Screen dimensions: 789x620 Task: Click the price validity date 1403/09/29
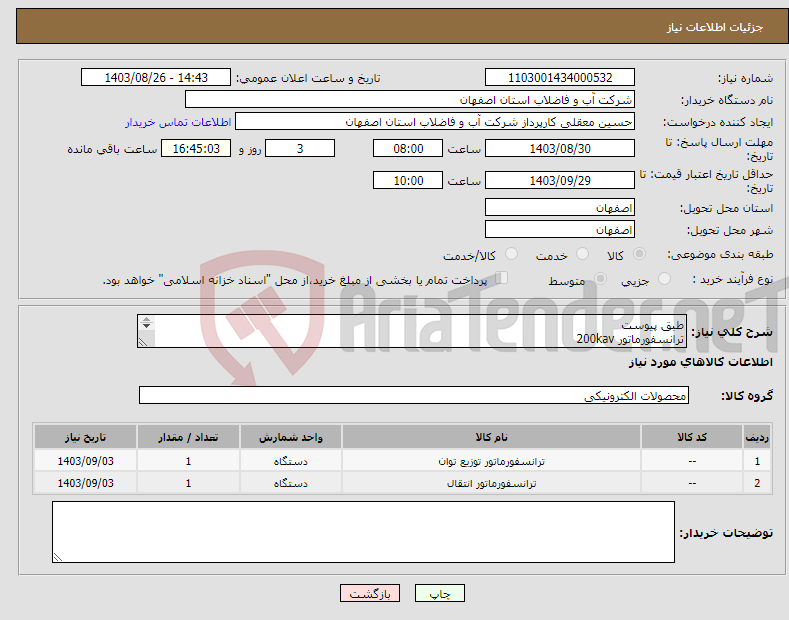[560, 180]
